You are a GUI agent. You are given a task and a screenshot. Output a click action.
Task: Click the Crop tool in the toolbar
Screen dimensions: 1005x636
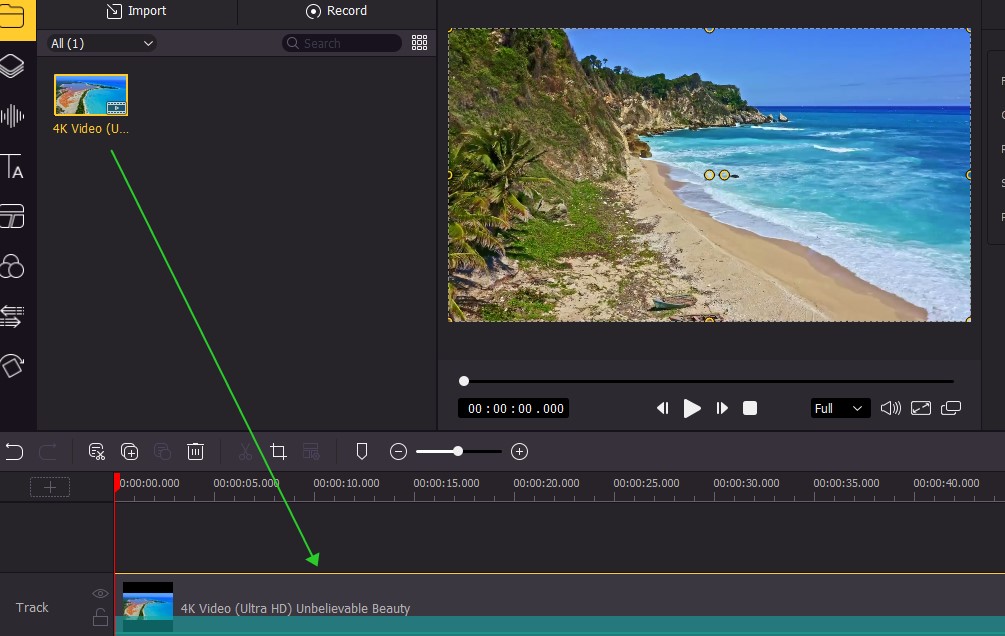[x=278, y=451]
